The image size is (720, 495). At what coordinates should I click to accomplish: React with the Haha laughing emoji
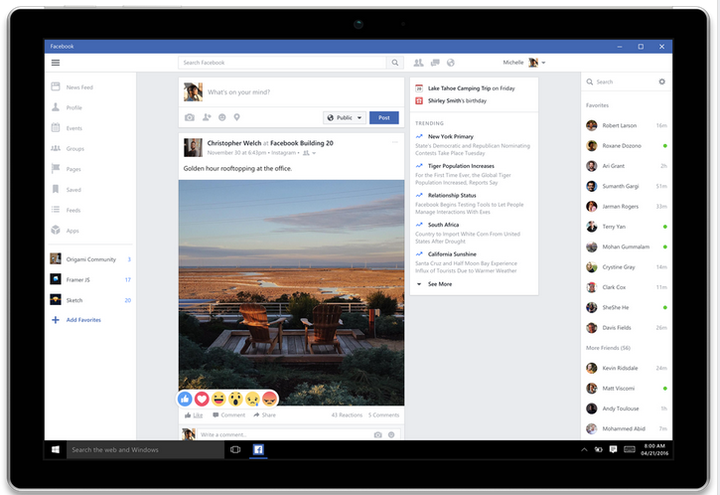(219, 399)
